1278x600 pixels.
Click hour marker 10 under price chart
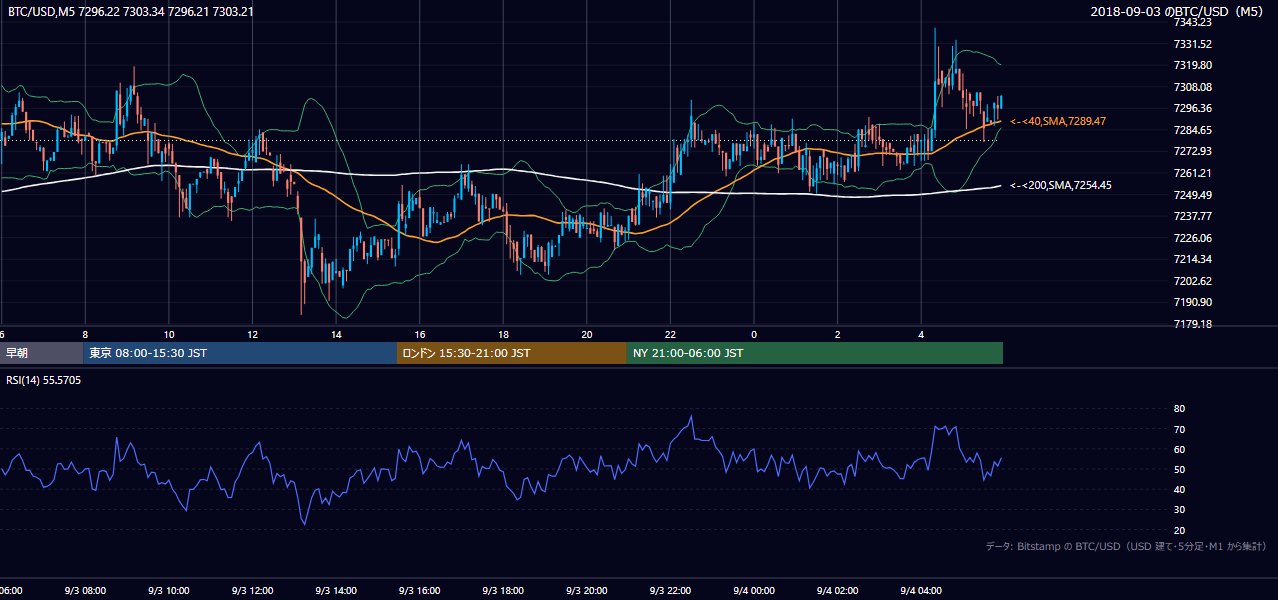169,334
